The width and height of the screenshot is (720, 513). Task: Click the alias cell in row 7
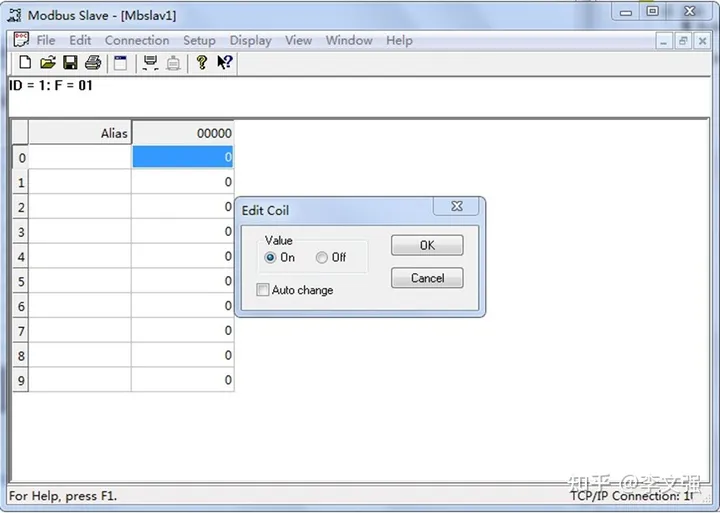point(80,331)
